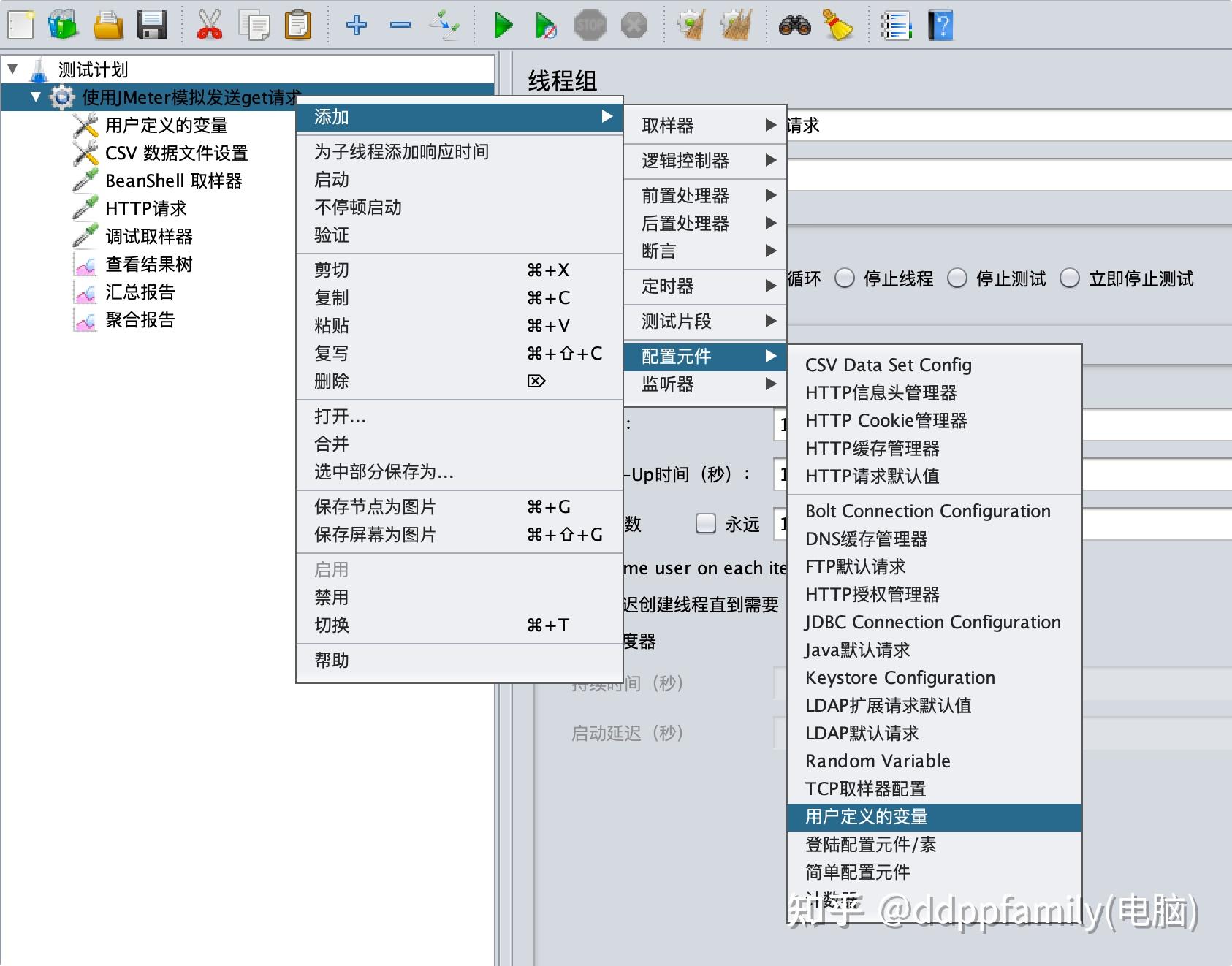Viewport: 1232px width, 966px height.
Task: Clear results with the broom icon
Action: (839, 24)
